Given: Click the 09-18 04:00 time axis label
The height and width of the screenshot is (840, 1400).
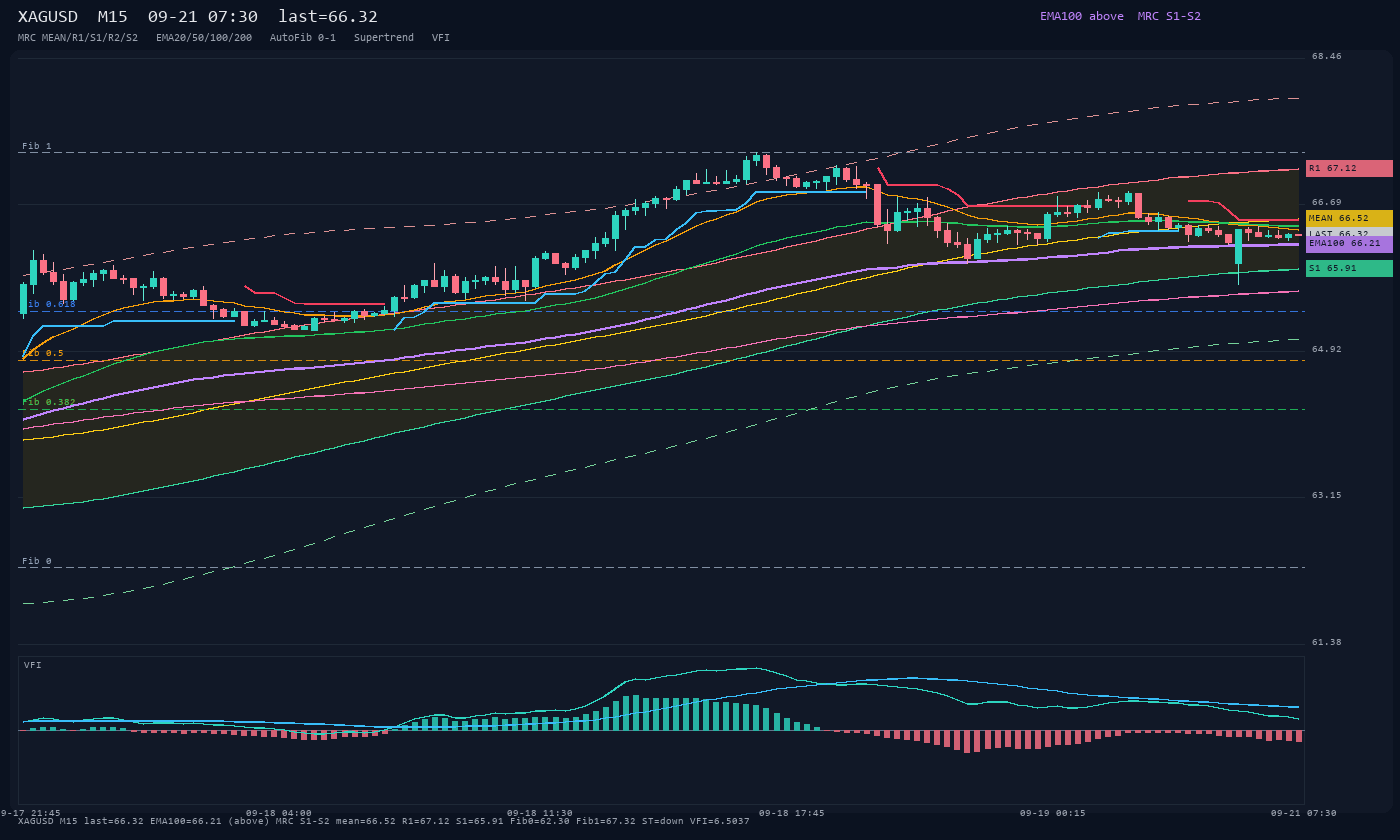Looking at the screenshot, I should click(279, 813).
